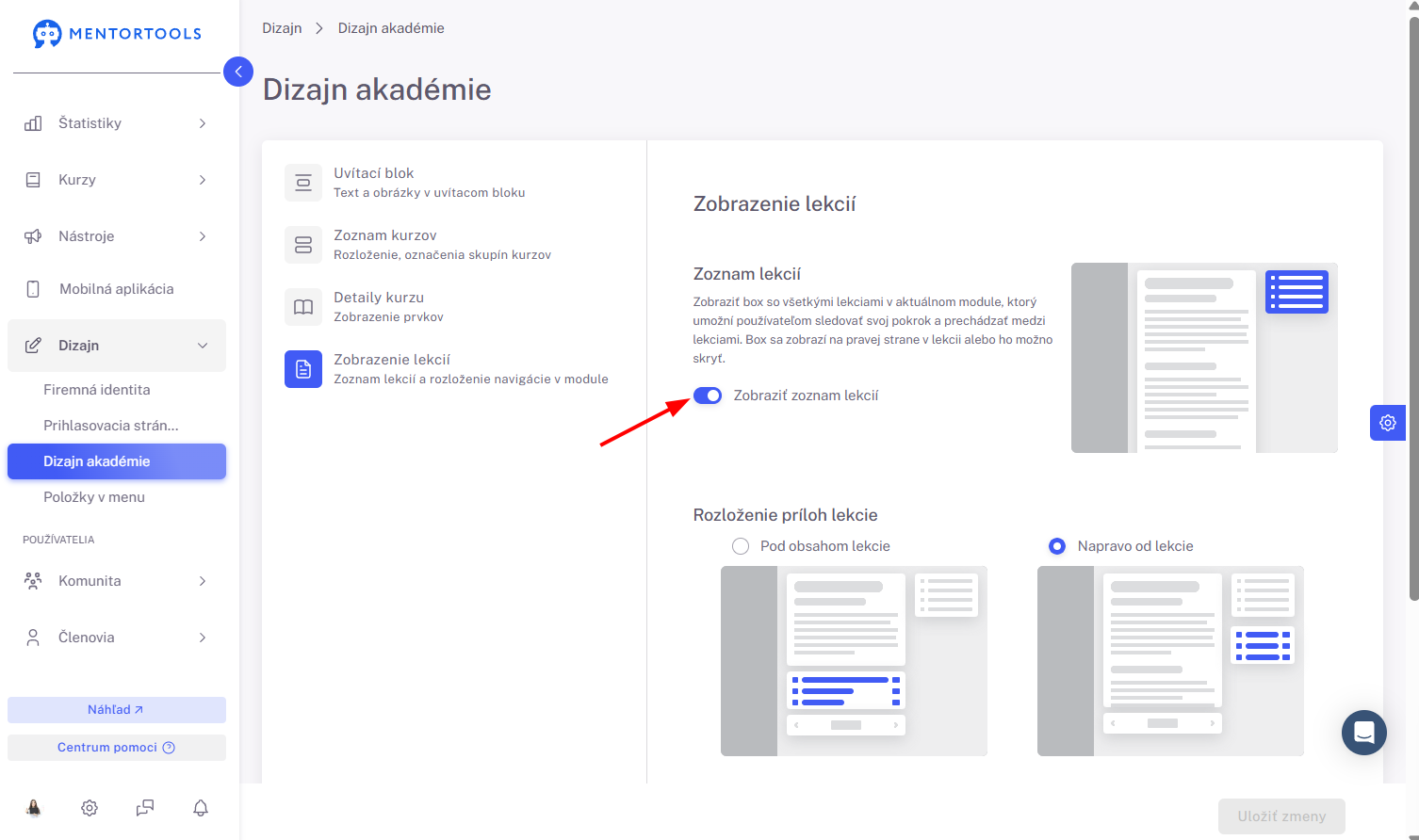Click the blue gear tab on right edge
The height and width of the screenshot is (840, 1419).
(x=1388, y=423)
